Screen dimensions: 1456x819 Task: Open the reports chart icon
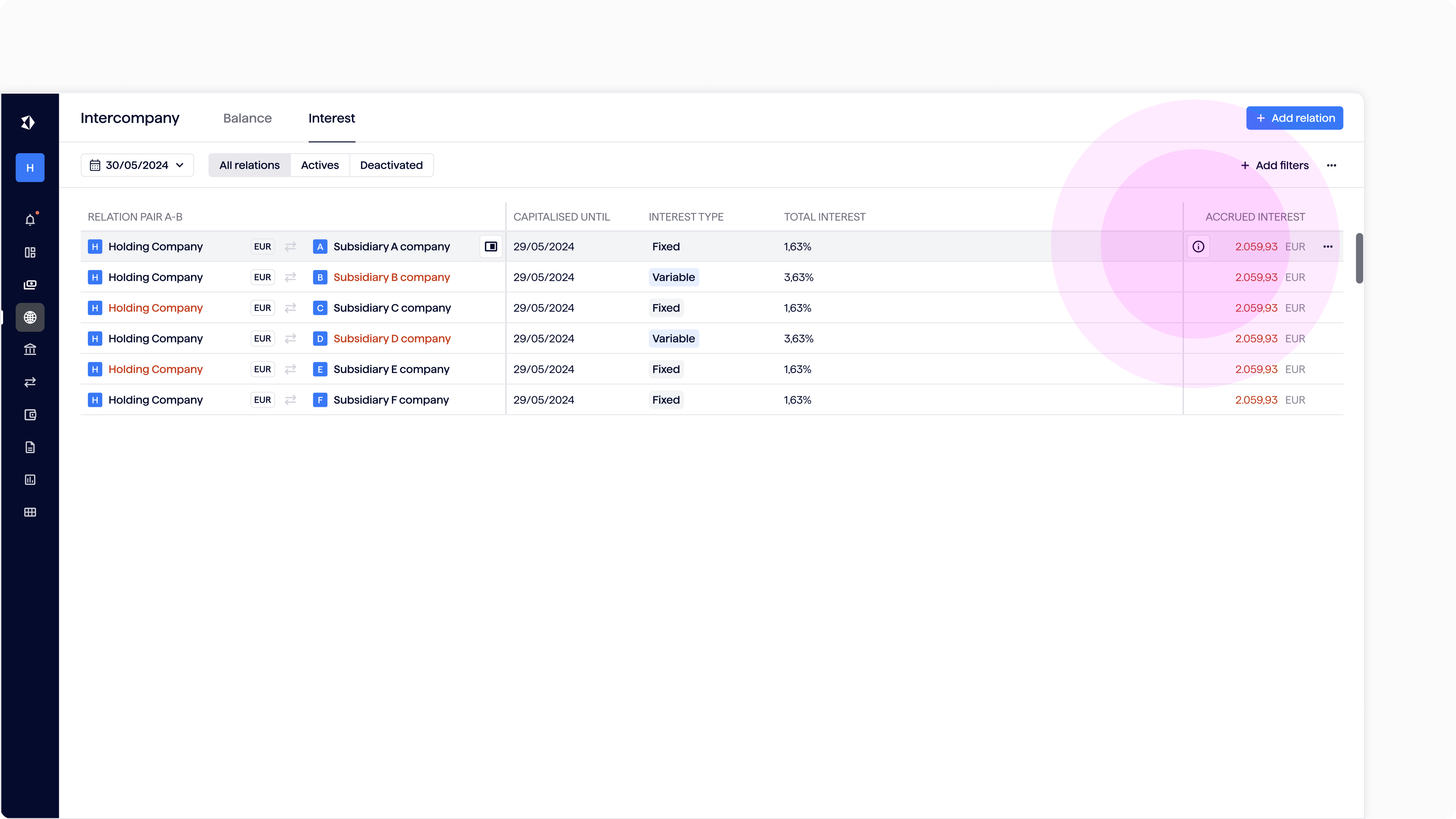(x=30, y=479)
